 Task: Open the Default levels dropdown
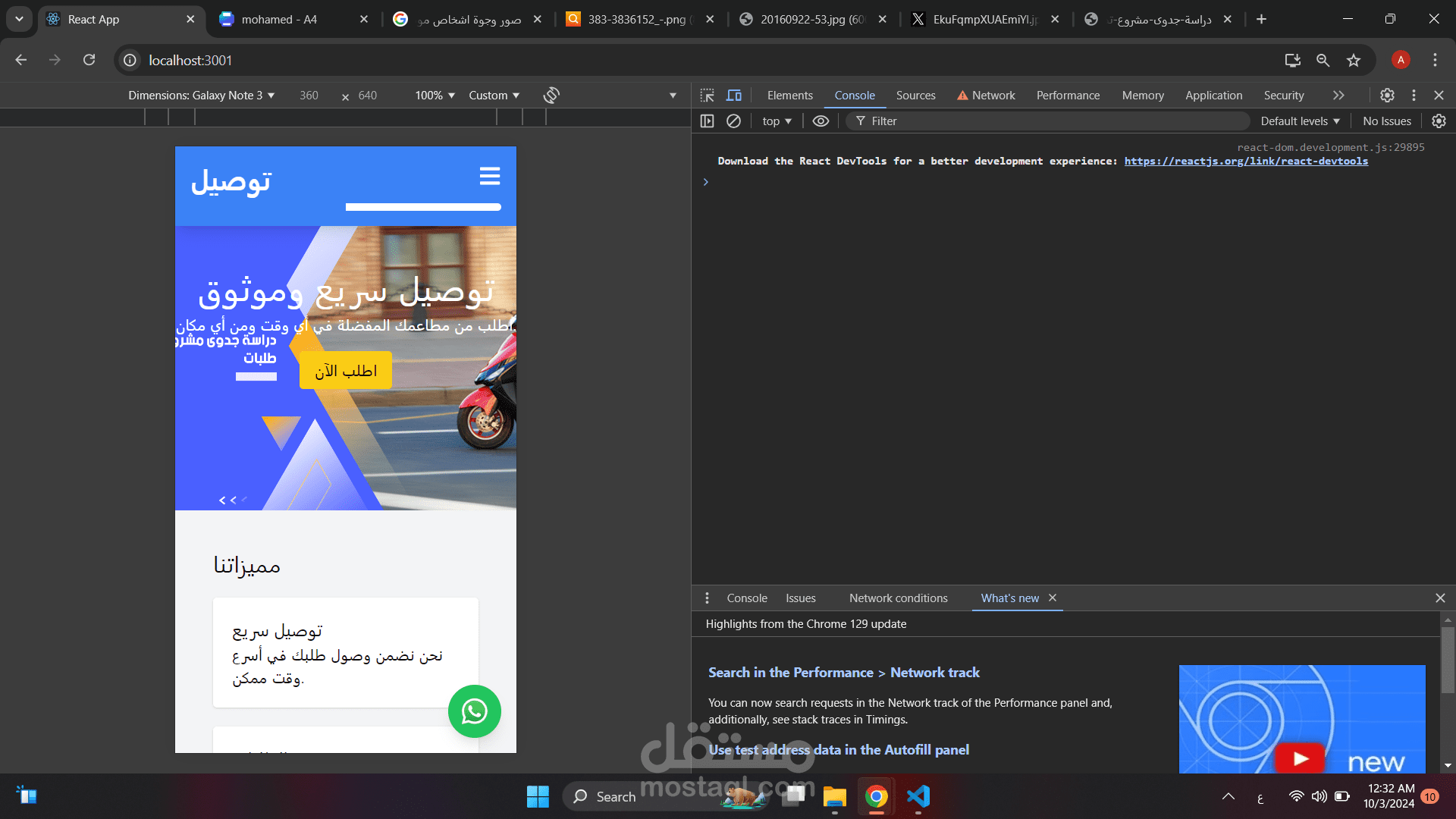[x=1301, y=121]
